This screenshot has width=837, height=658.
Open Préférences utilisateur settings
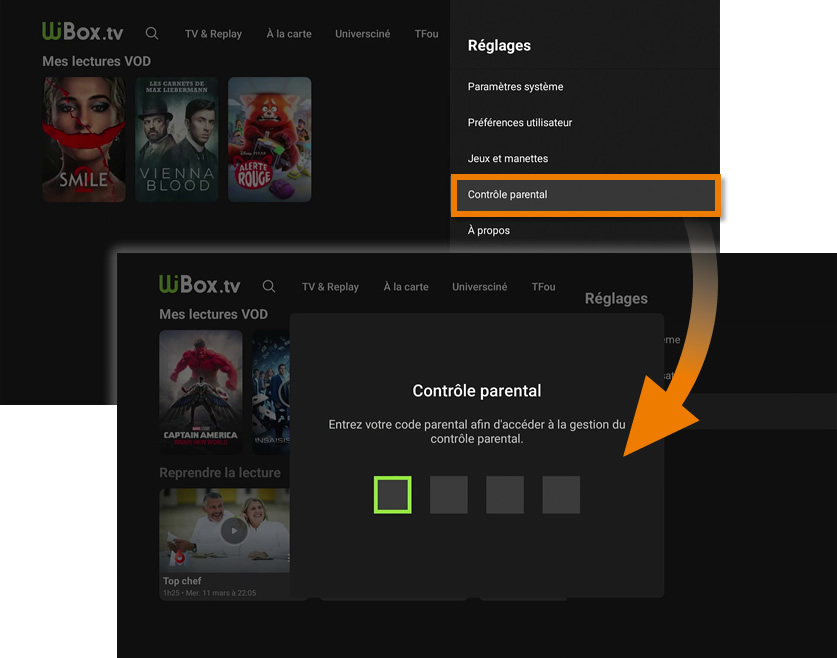(x=519, y=123)
